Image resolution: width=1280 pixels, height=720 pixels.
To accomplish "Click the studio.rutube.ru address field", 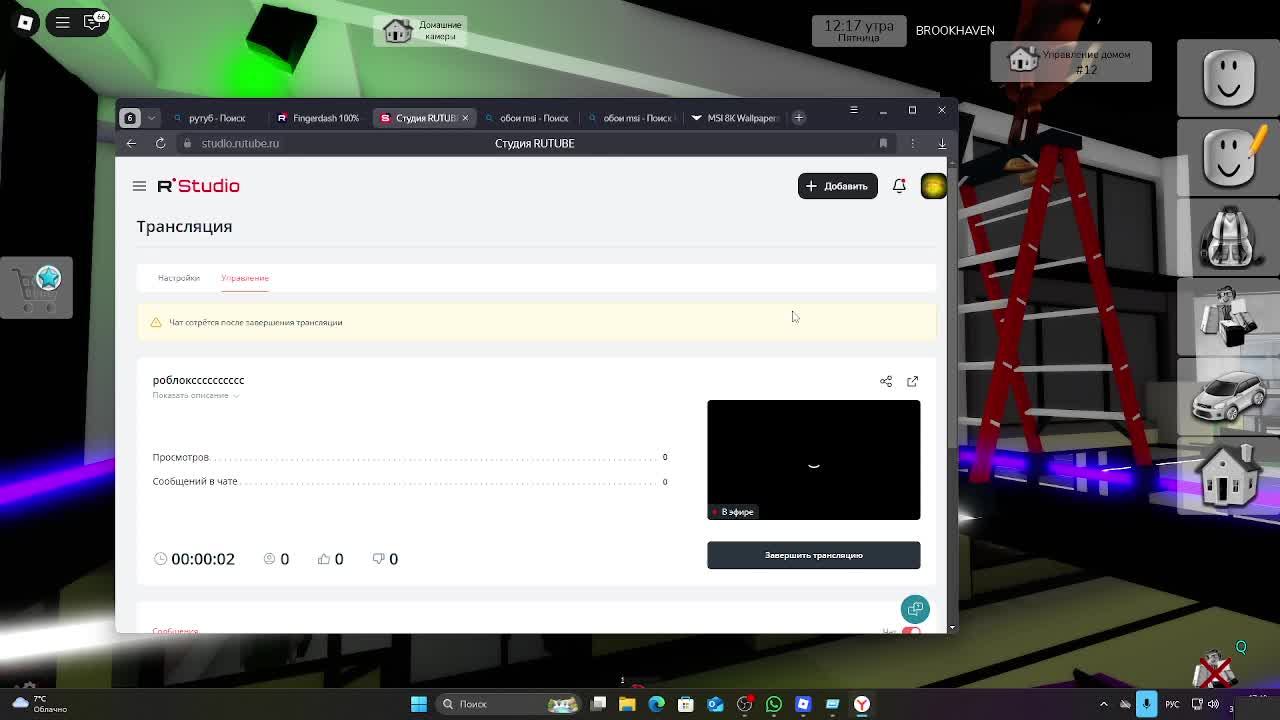I will coord(240,143).
